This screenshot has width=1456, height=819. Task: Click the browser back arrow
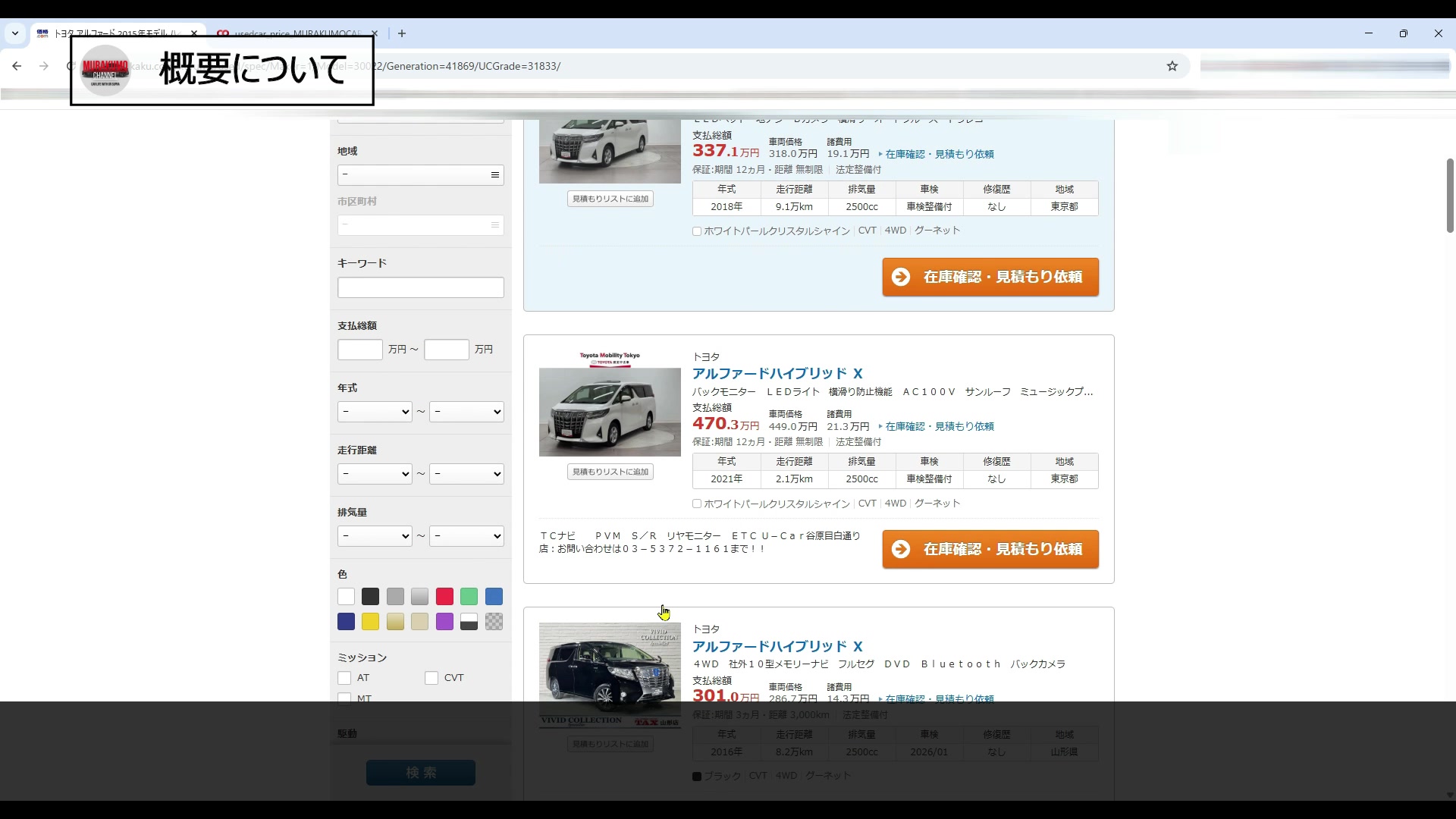[x=17, y=66]
